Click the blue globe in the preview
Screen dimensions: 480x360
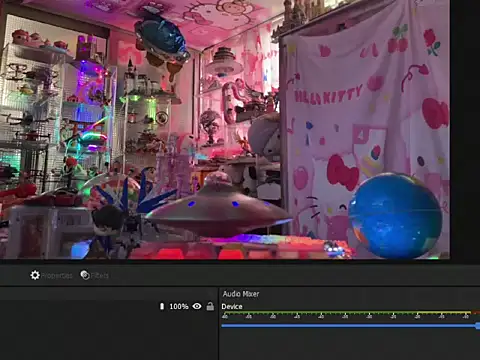pyautogui.click(x=395, y=216)
